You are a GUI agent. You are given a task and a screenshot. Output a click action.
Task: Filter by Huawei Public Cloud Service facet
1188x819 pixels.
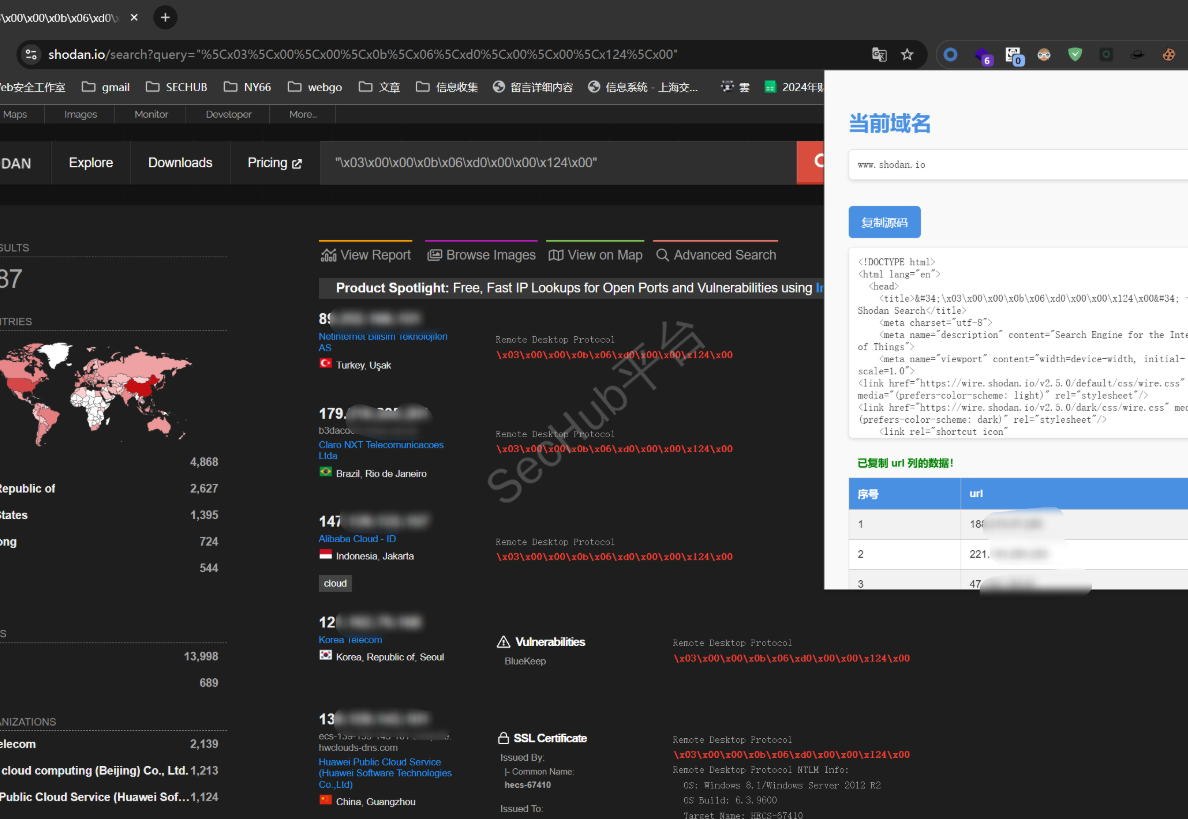coord(109,797)
